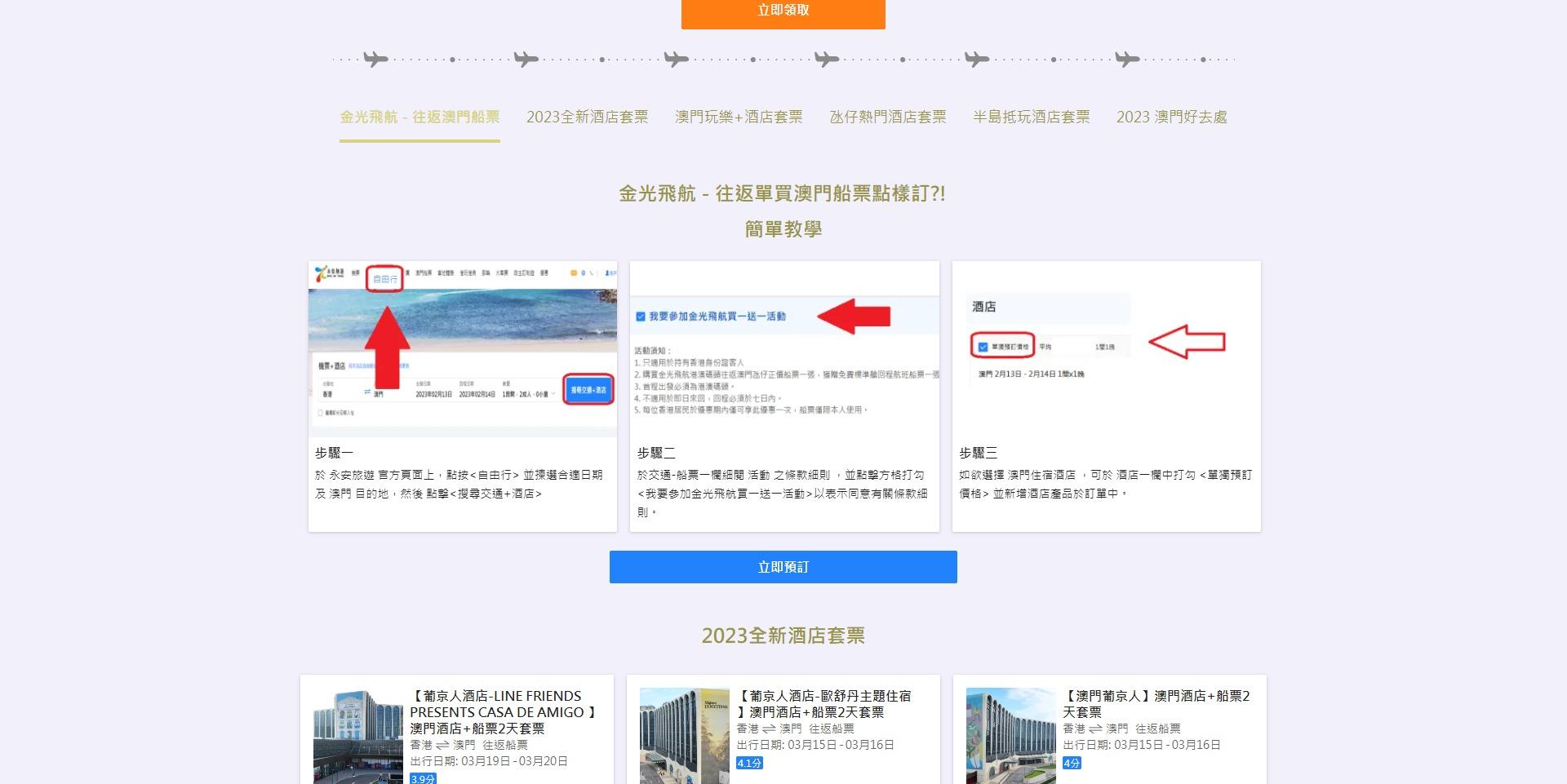Open the 2023年02月14日 return date selector
Screen dimensions: 1567x784
pyautogui.click(x=477, y=395)
